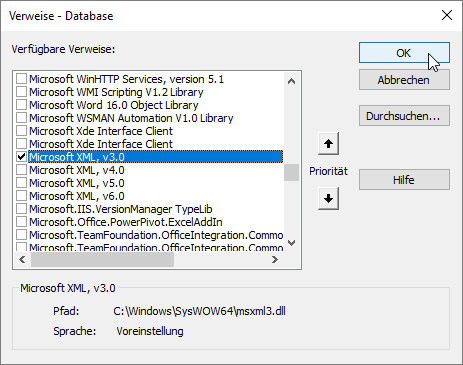Click the path C:\Windows\SysWOW64\msxml3.dll

(199, 311)
